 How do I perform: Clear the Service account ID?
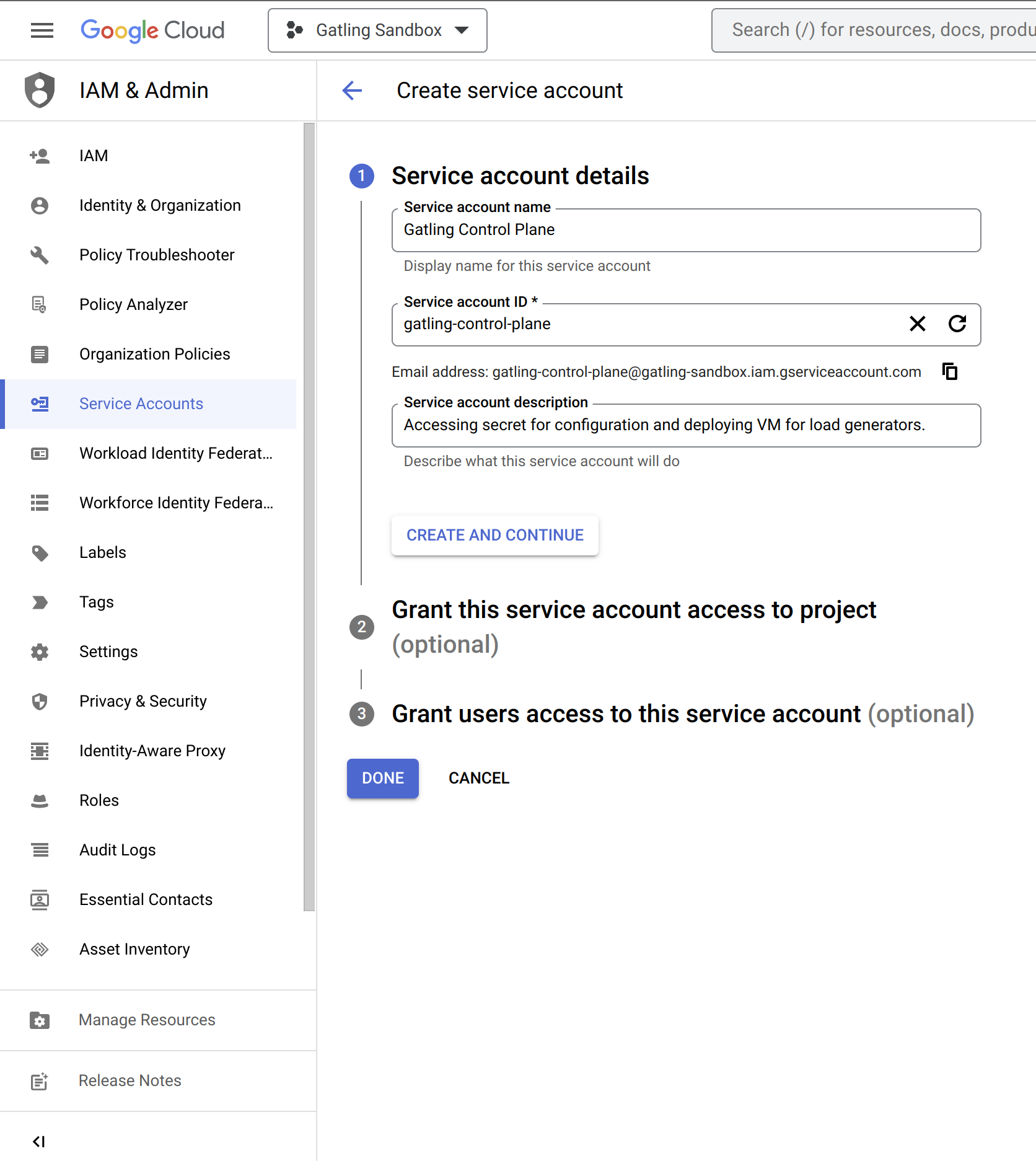point(918,324)
